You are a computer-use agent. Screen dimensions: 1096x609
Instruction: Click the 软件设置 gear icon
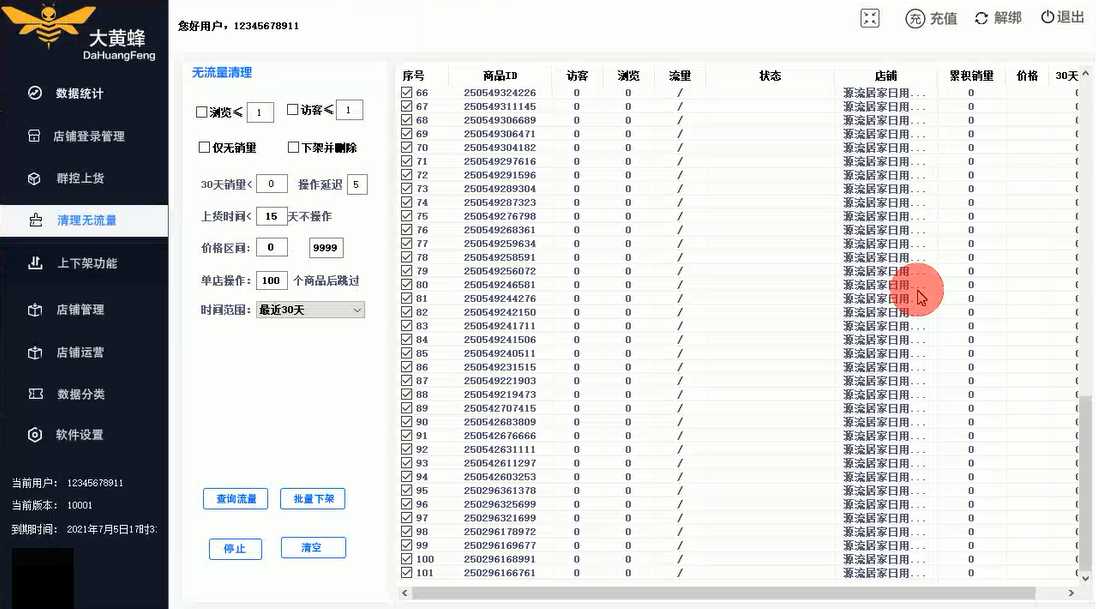pos(35,435)
